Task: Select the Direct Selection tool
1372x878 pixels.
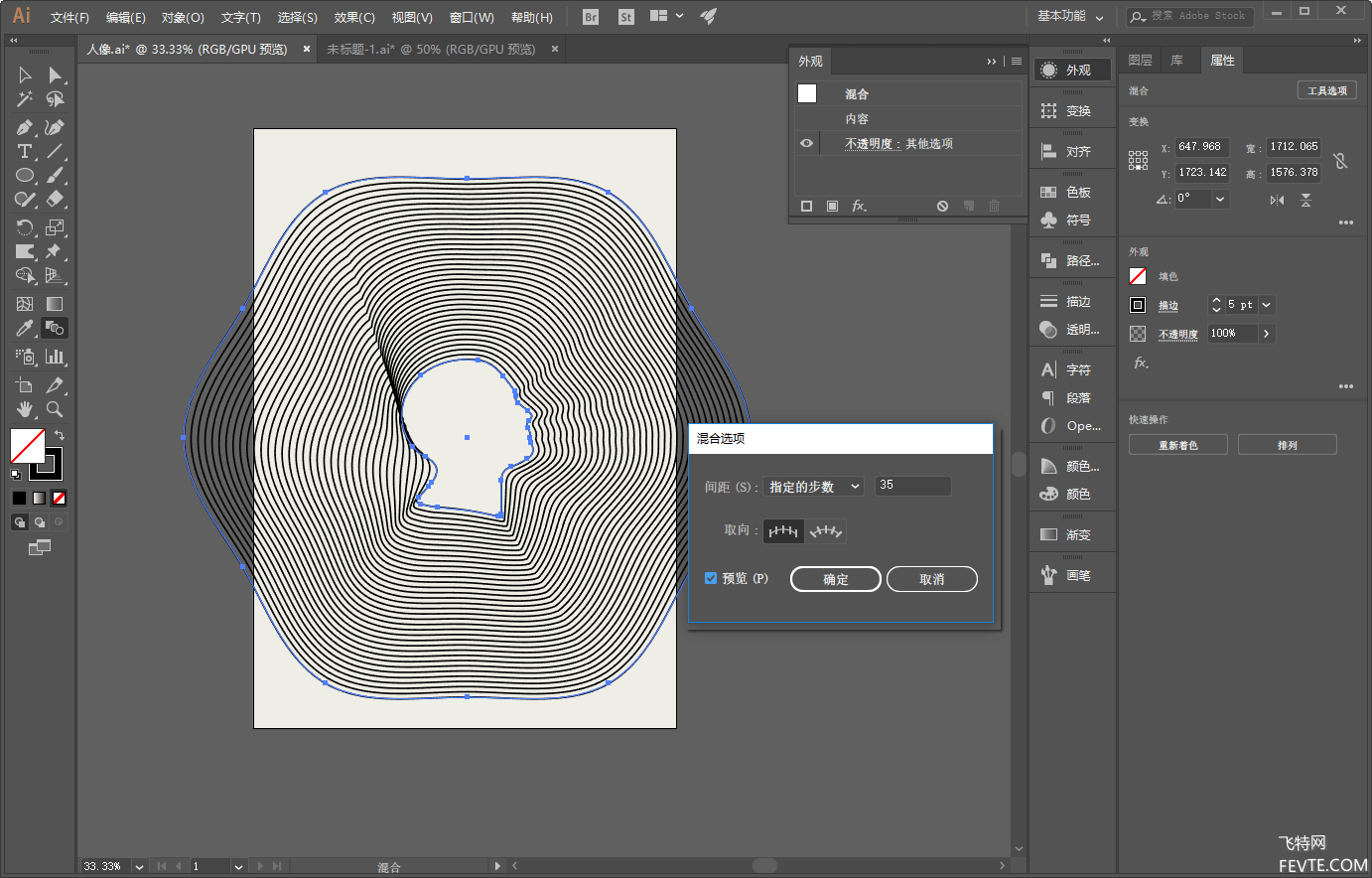Action: point(56,75)
